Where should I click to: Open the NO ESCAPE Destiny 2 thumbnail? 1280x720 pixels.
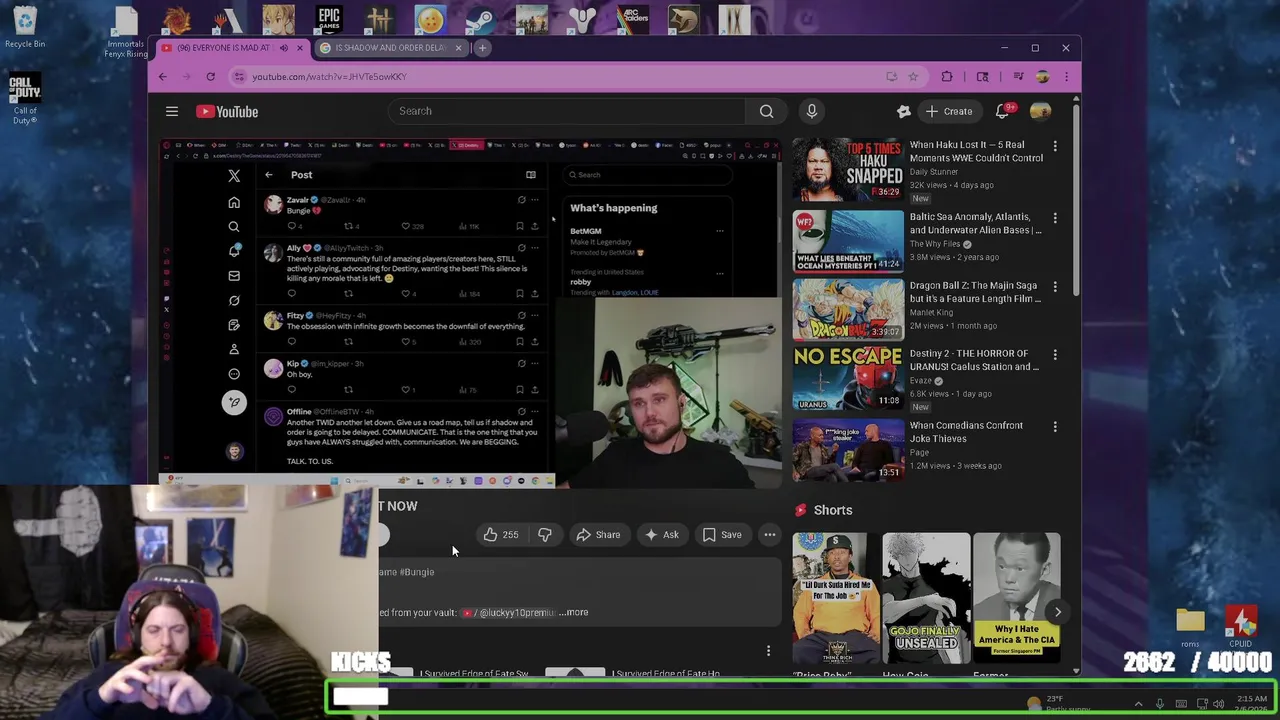[848, 378]
